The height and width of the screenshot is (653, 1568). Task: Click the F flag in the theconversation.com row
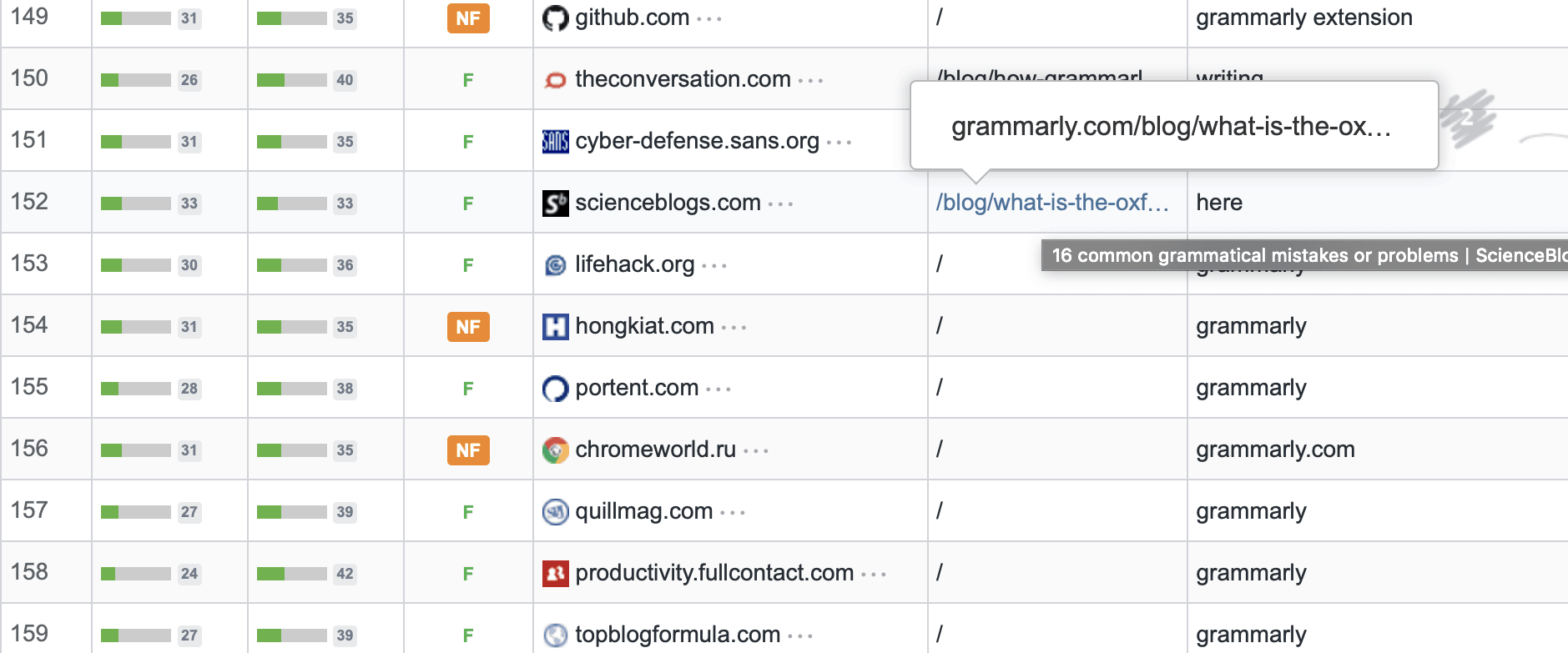click(468, 80)
